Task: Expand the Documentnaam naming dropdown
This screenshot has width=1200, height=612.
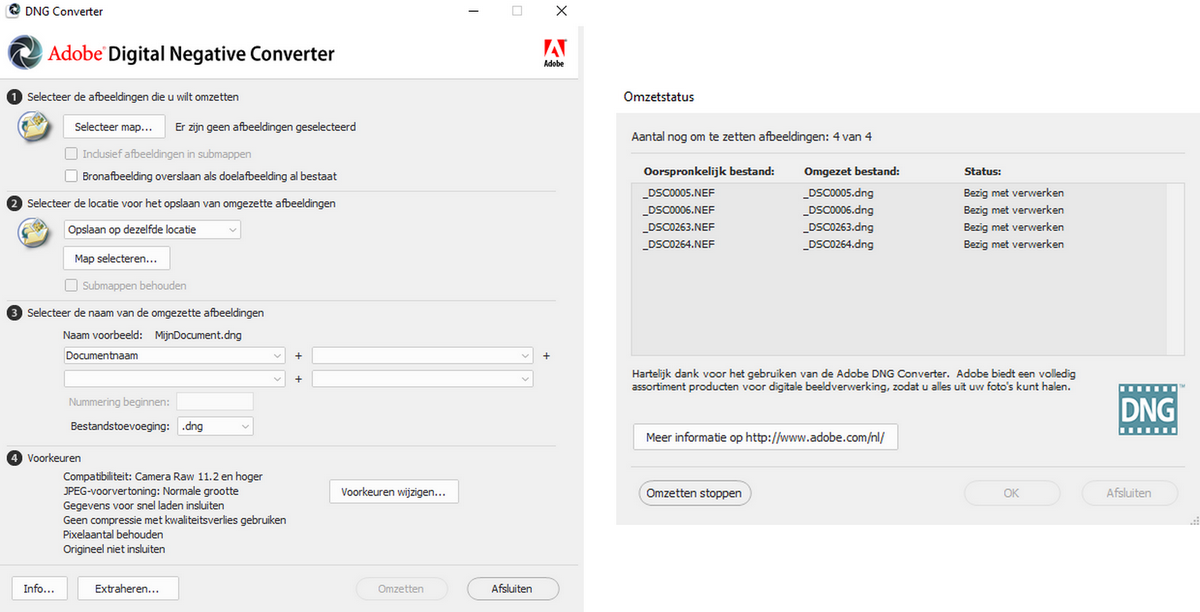Action: [x=175, y=355]
